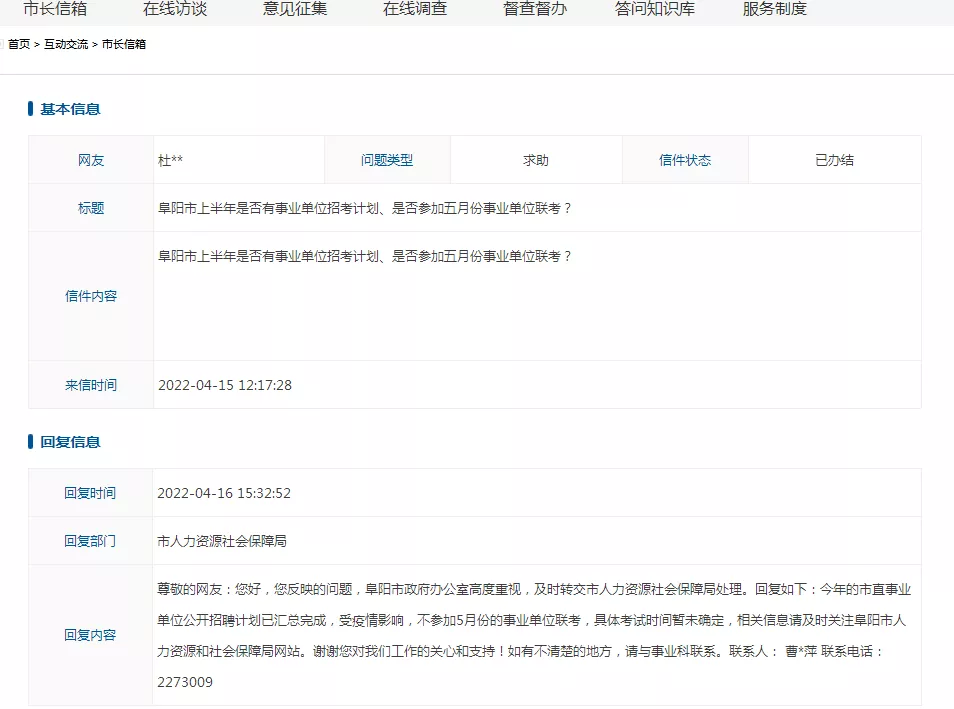This screenshot has width=954, height=709.
Task: Click the letter body text in 信件内容 row
Action: point(364,256)
